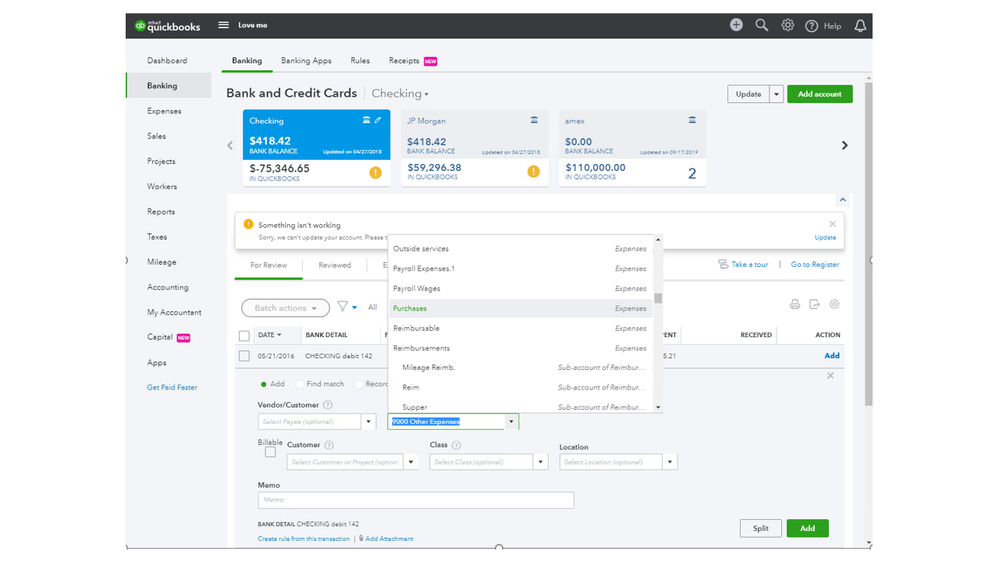Click into the Memo text field
Viewport: 999px width, 562px height.
(416, 500)
